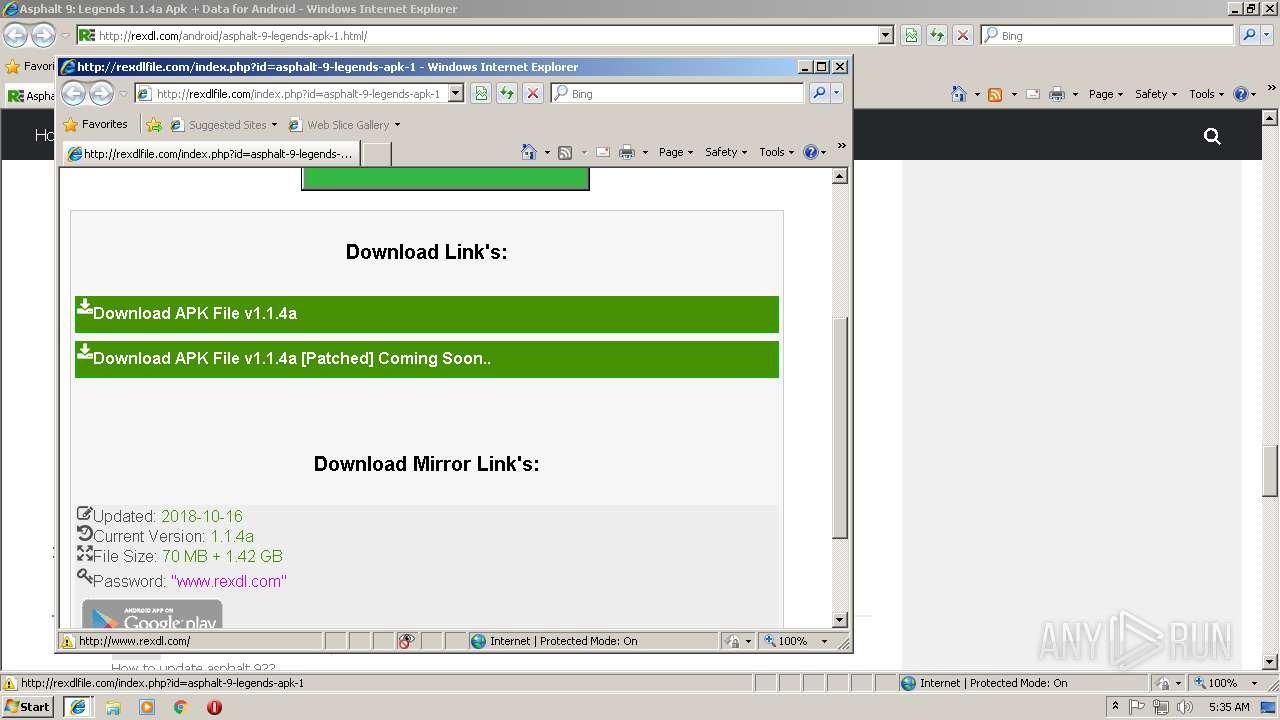
Task: Click Compatibility View icon in front window
Action: point(481,93)
